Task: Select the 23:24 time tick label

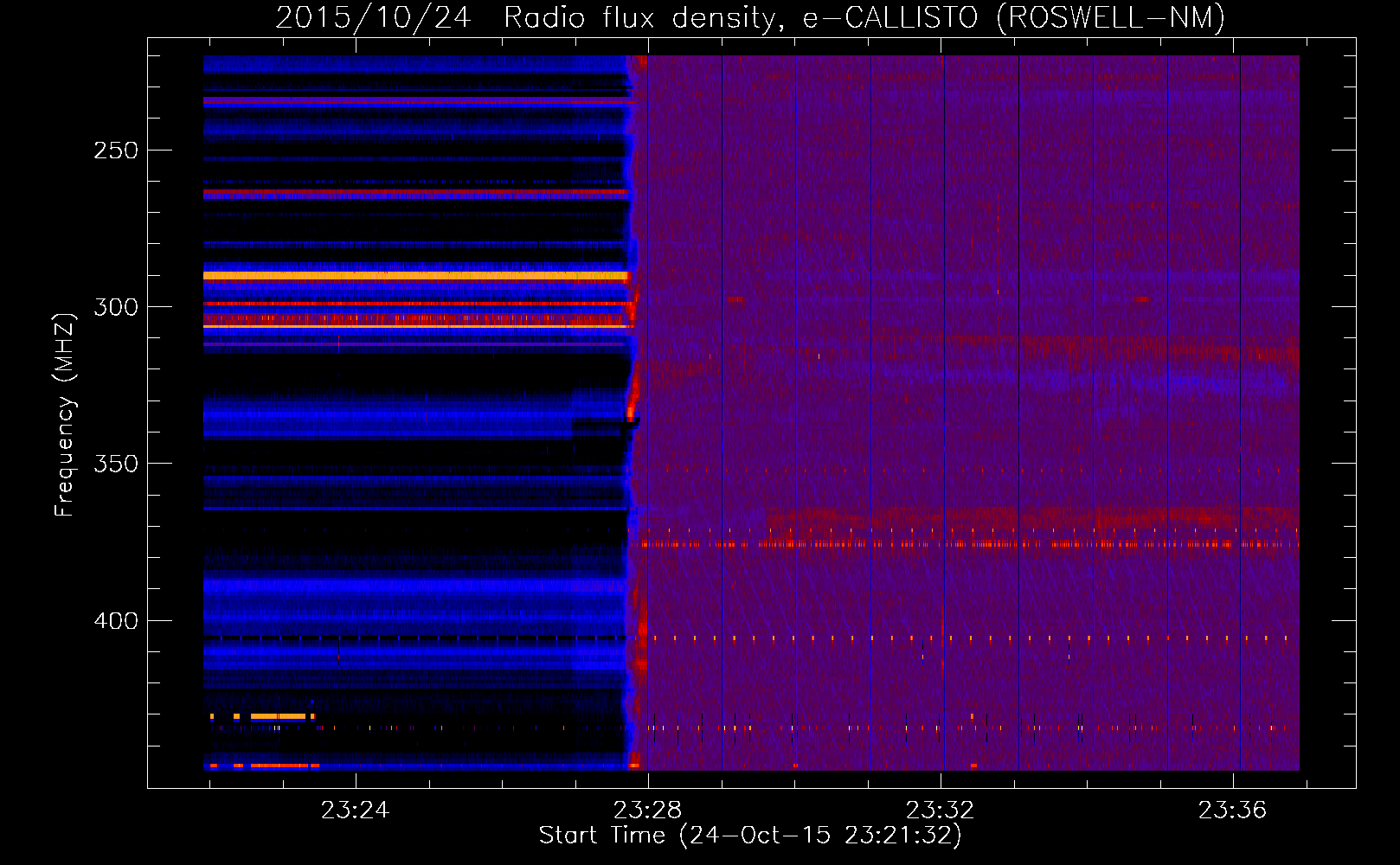Action: click(355, 810)
